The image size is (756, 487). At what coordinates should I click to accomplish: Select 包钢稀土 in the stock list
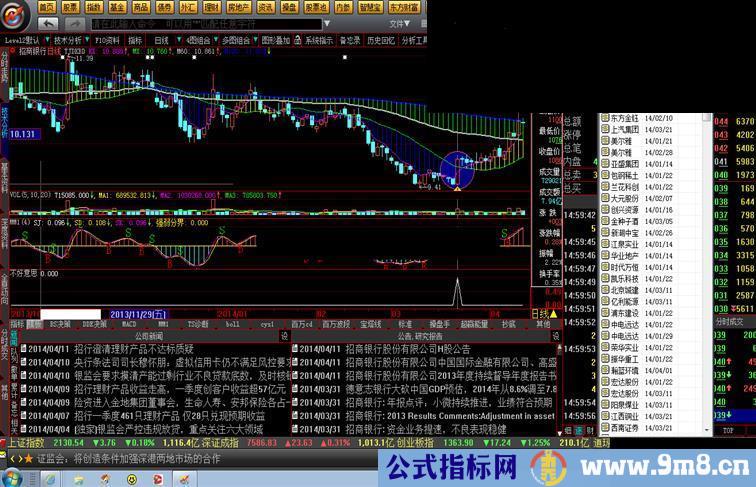pos(625,175)
